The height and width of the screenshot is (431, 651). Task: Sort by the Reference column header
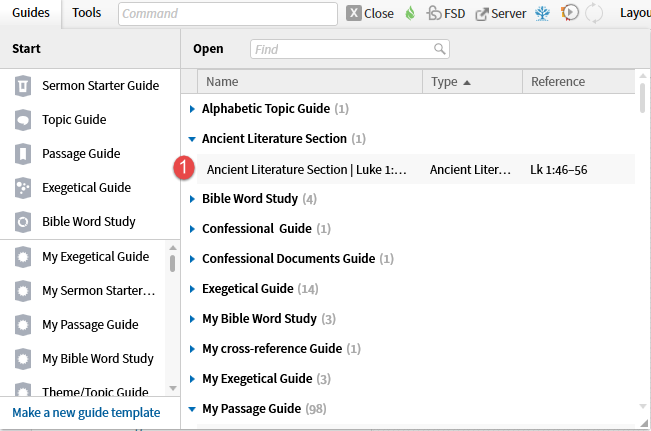pos(579,82)
